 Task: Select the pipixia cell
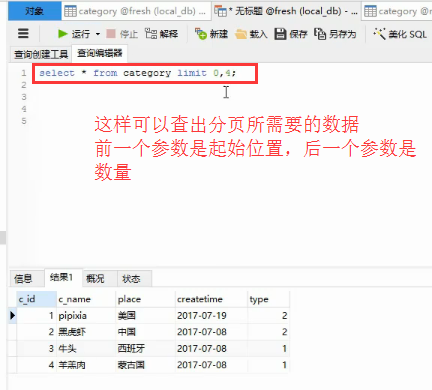point(86,315)
